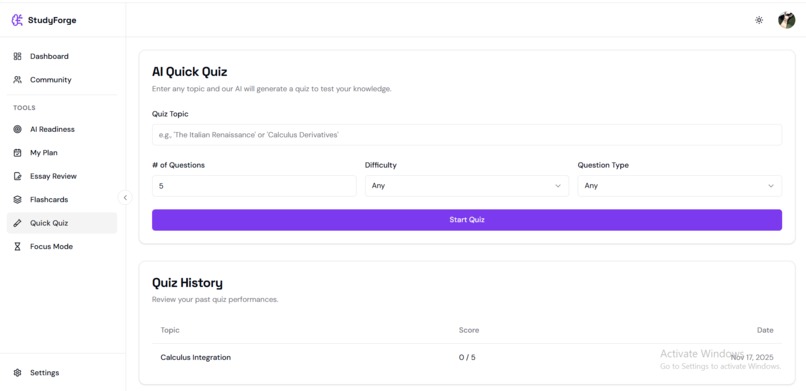806x391 pixels.
Task: Click the Start Quiz button
Action: coord(467,220)
